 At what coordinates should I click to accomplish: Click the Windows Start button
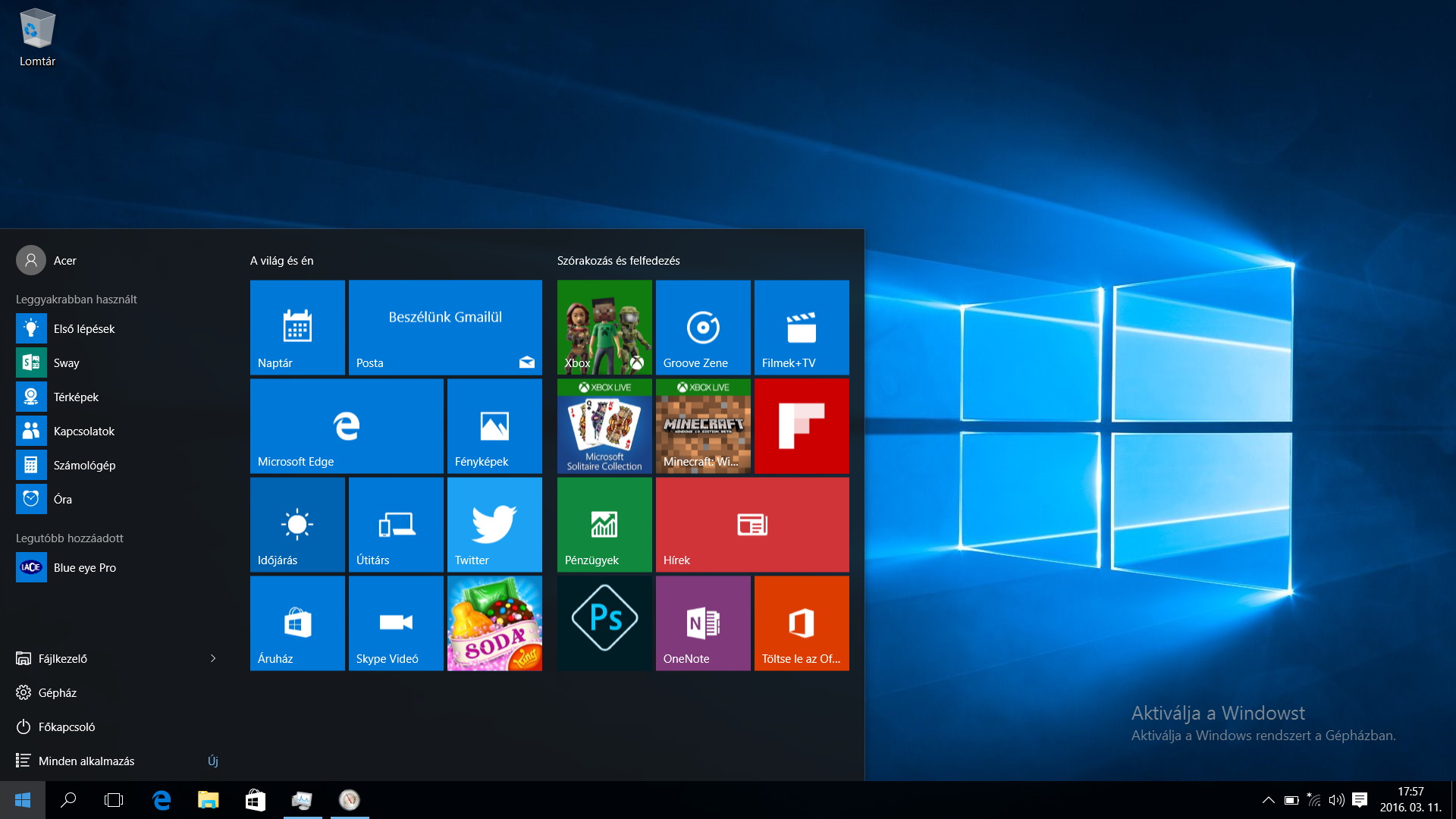point(23,800)
